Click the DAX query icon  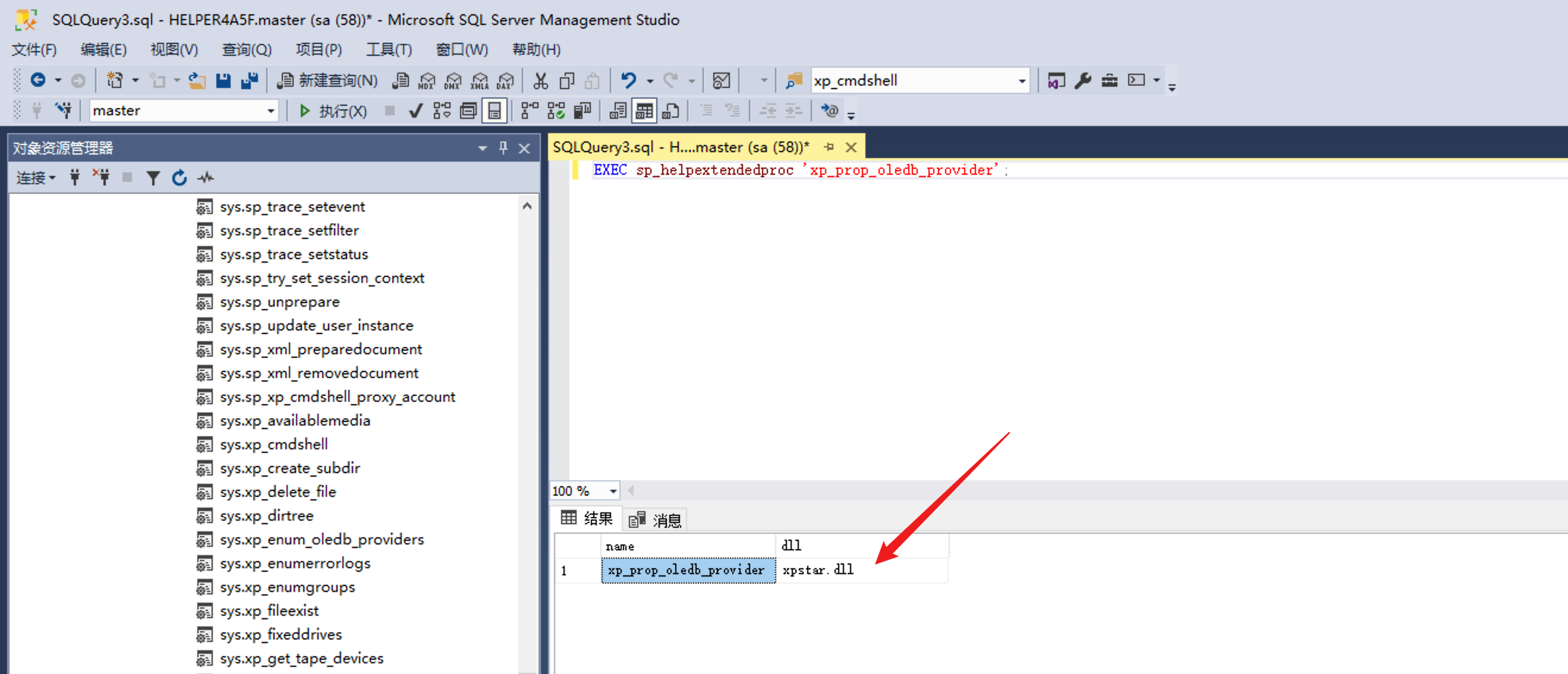tap(505, 81)
